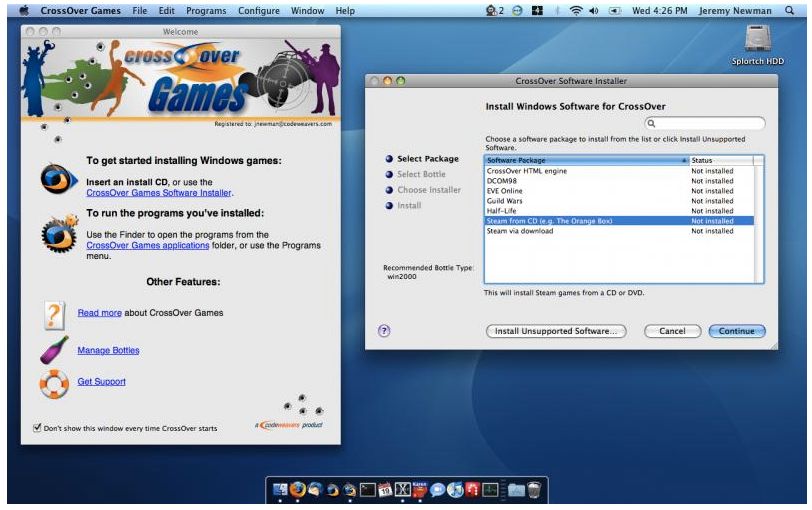Launch Thunderbird from the dock
The image size is (812, 510).
[315, 489]
